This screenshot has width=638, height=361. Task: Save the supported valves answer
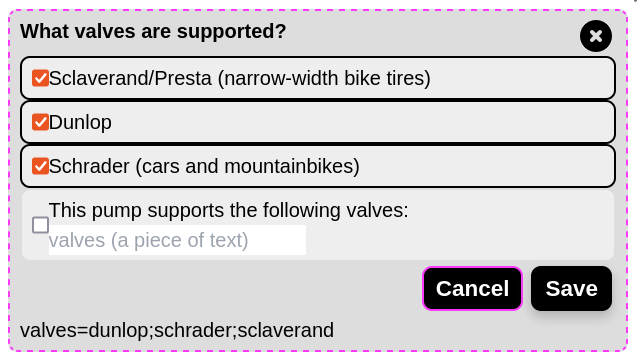point(571,289)
